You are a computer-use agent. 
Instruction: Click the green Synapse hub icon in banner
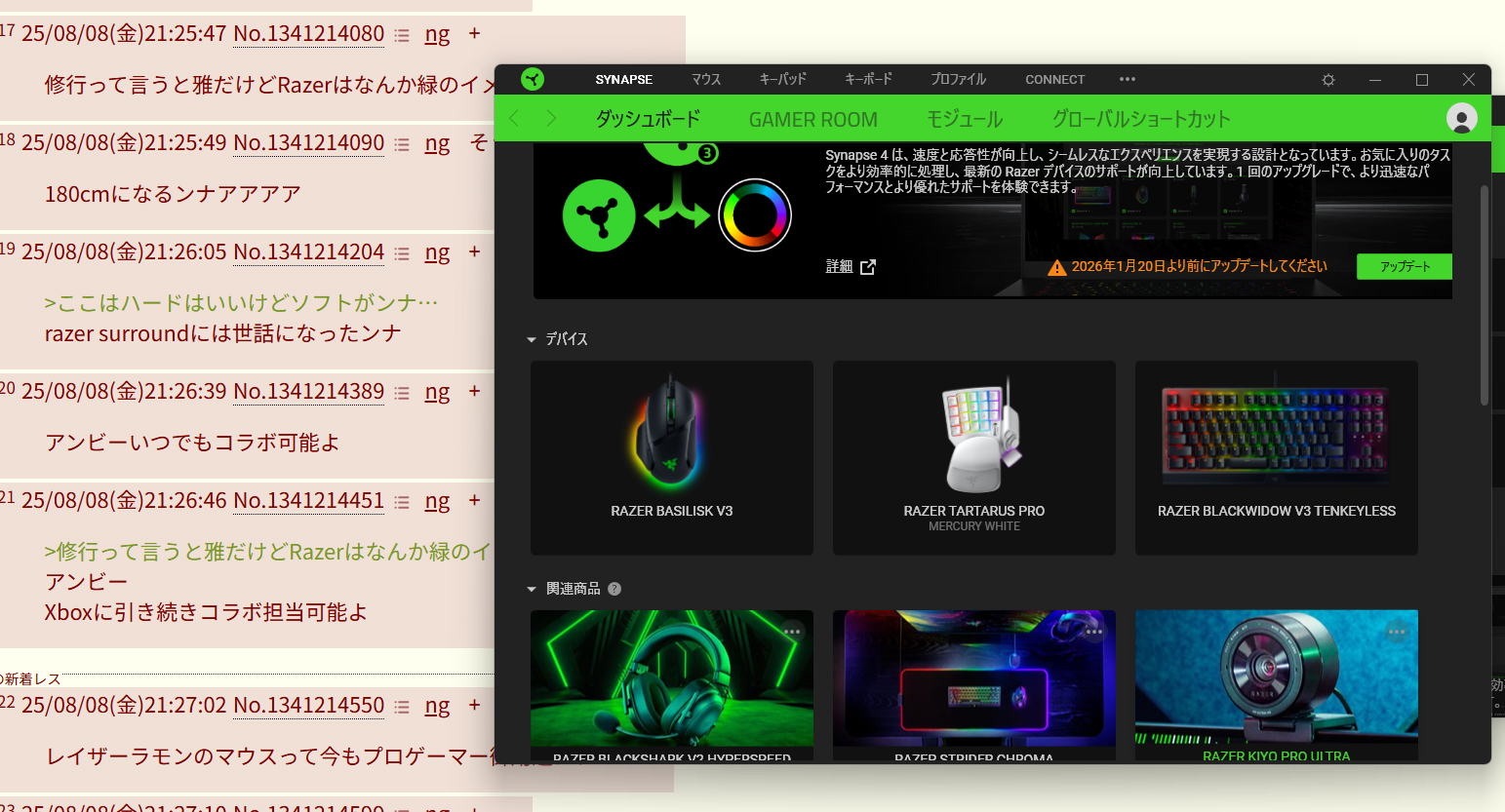click(599, 215)
